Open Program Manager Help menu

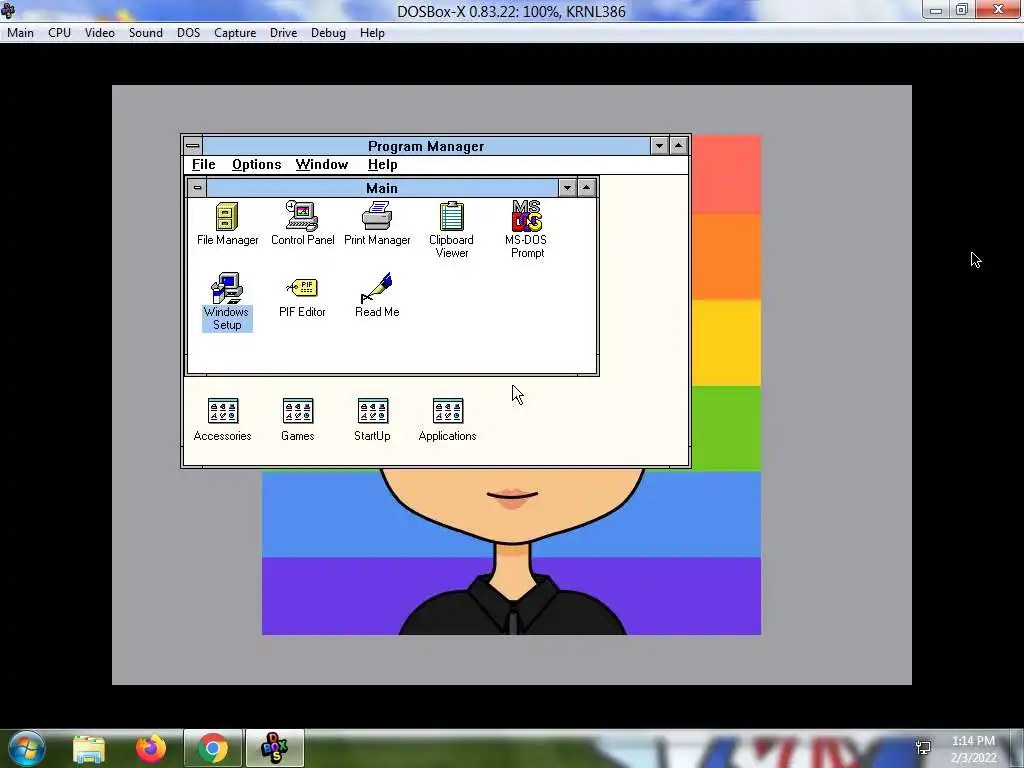click(x=383, y=165)
